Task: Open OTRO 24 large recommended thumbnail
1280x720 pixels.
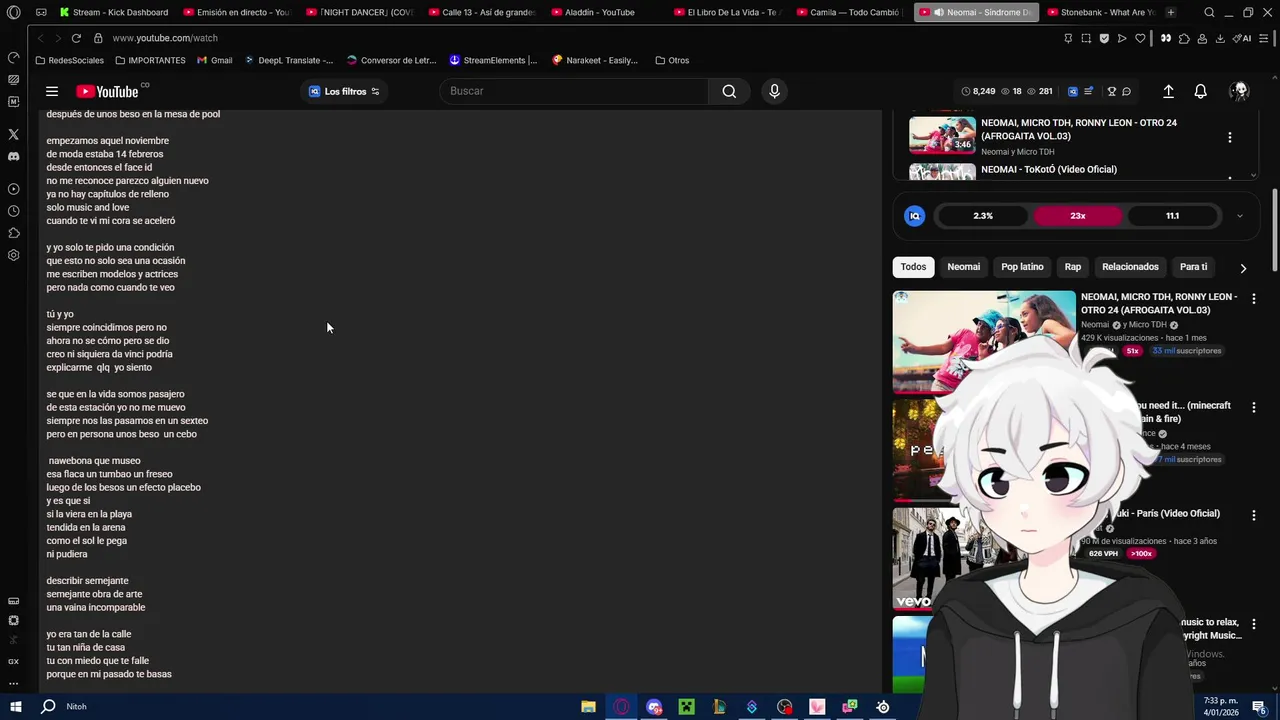Action: pos(984,341)
